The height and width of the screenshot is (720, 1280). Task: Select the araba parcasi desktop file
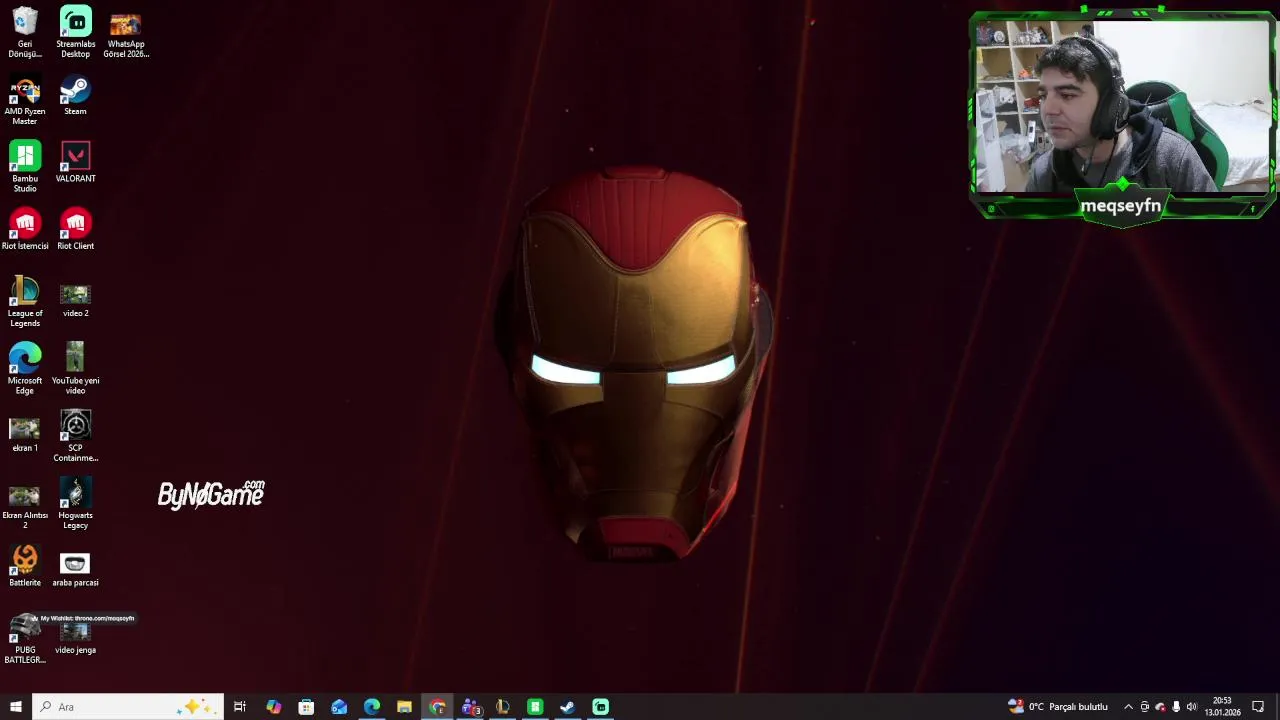75,568
